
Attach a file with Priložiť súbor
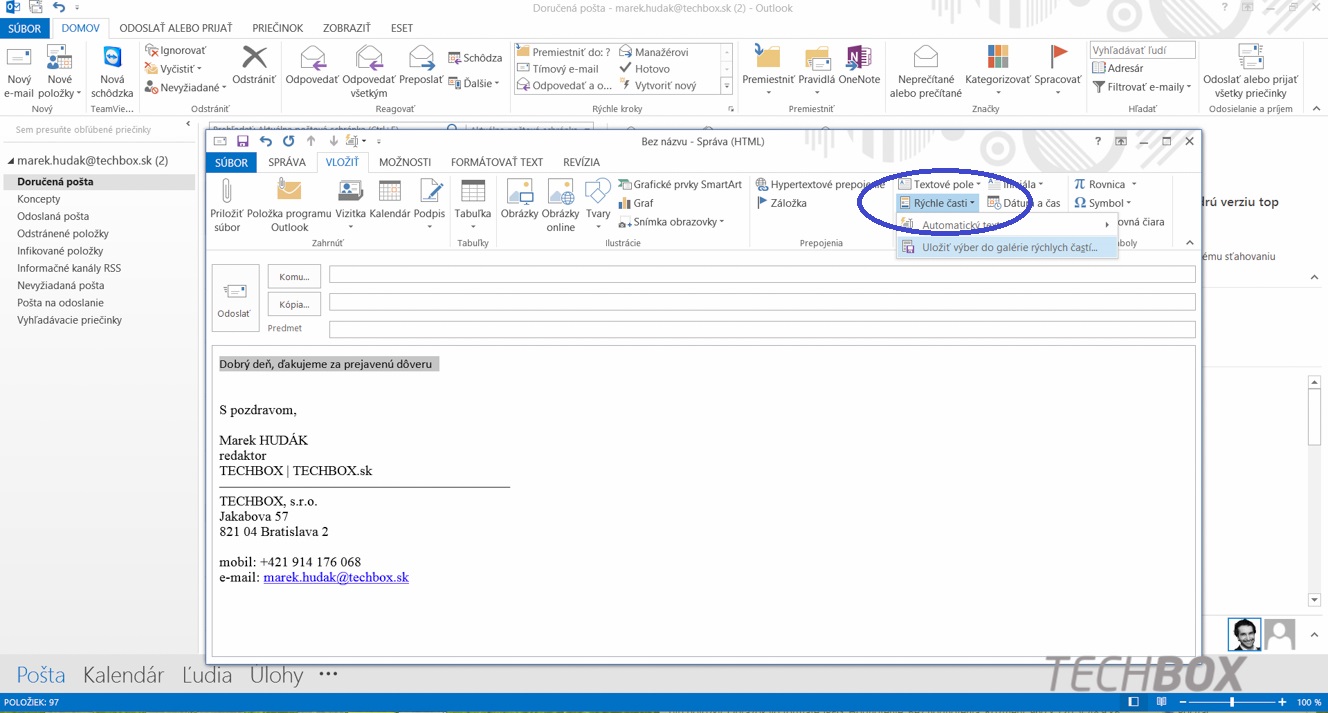227,205
